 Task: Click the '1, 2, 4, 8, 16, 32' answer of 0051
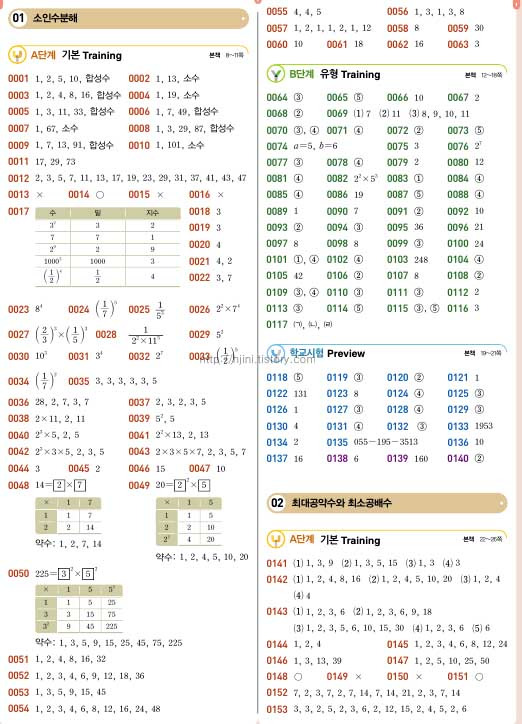pyautogui.click(x=70, y=659)
